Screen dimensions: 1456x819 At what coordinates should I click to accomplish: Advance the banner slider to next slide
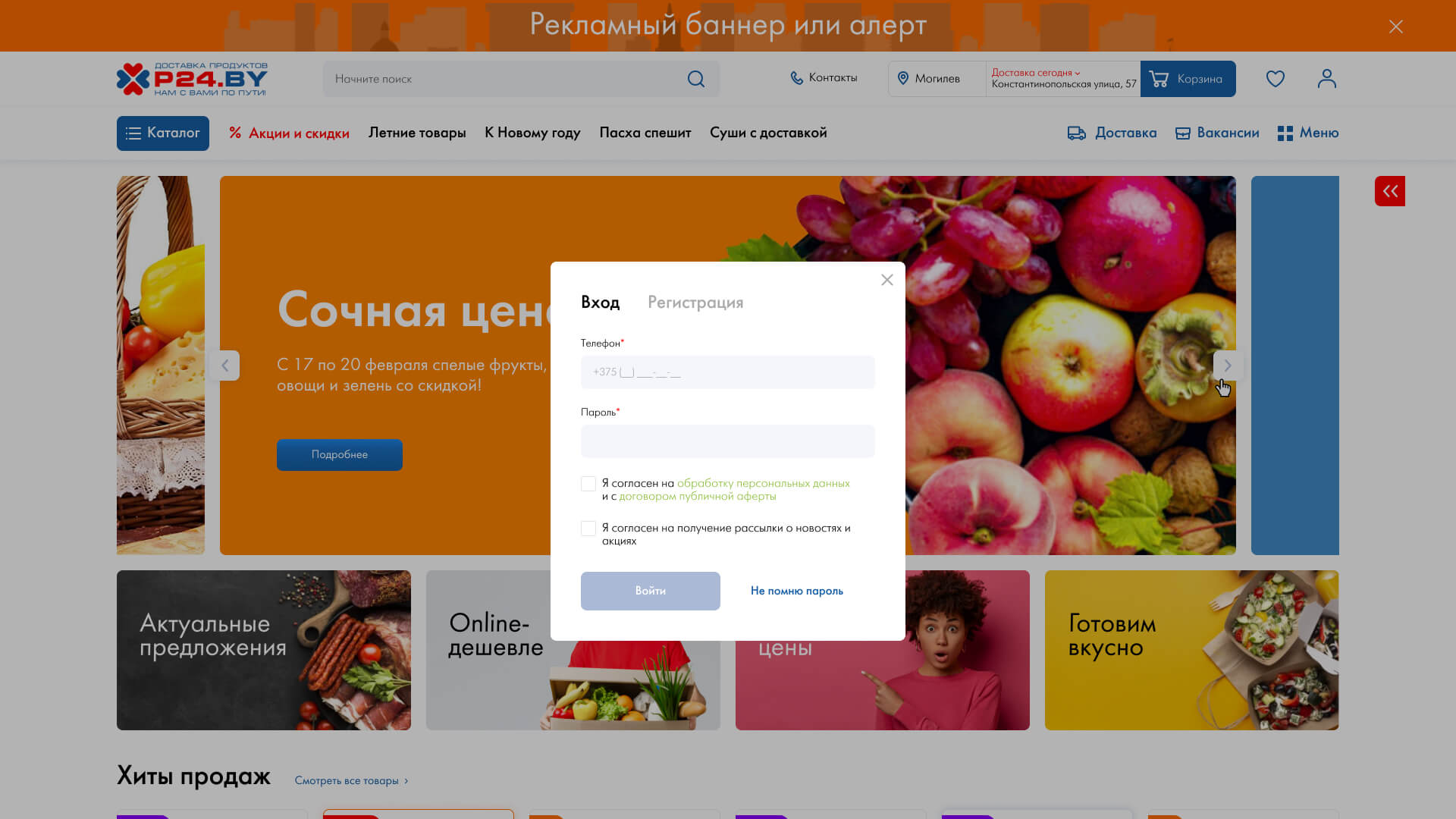tap(1227, 366)
